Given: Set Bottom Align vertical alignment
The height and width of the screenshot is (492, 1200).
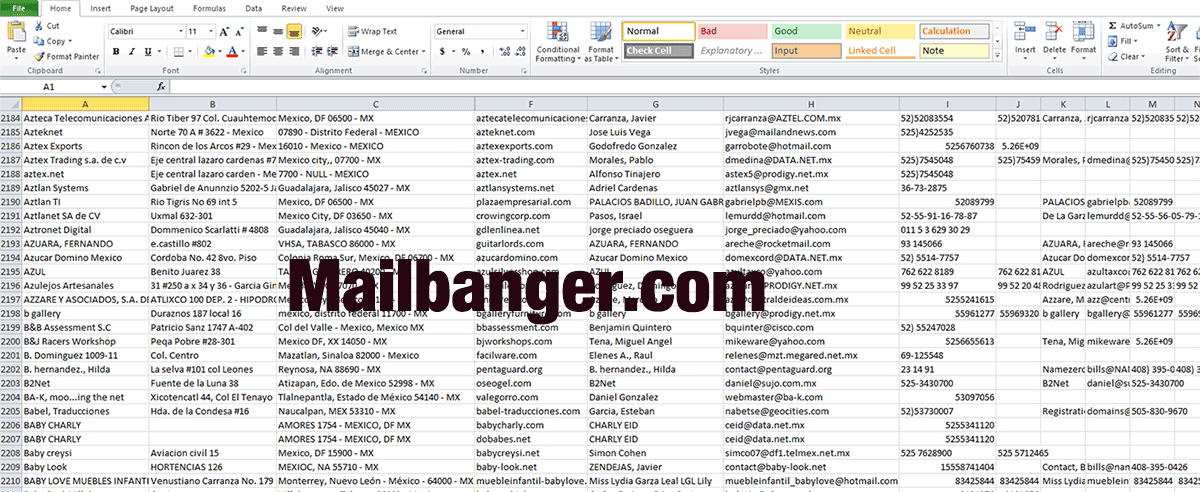Looking at the screenshot, I should pyautogui.click(x=293, y=31).
